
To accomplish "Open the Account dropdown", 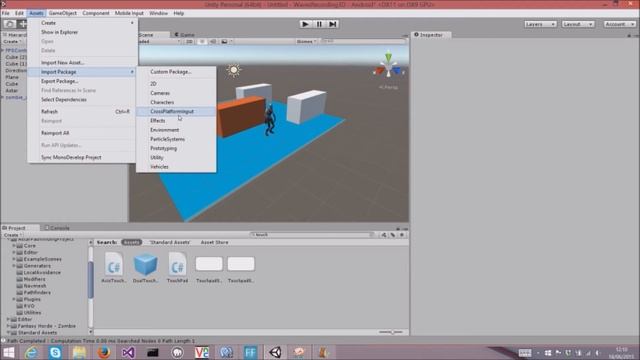I will 619,24.
